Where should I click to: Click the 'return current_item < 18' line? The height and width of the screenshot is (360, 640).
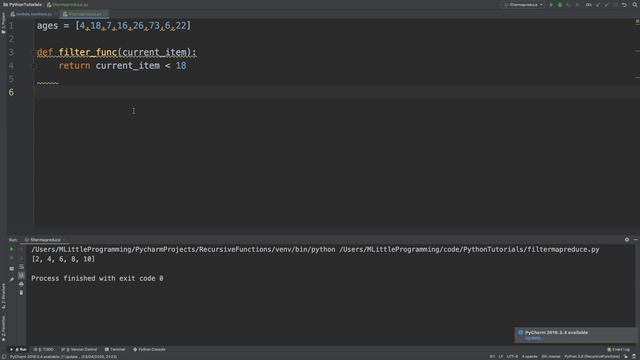122,66
